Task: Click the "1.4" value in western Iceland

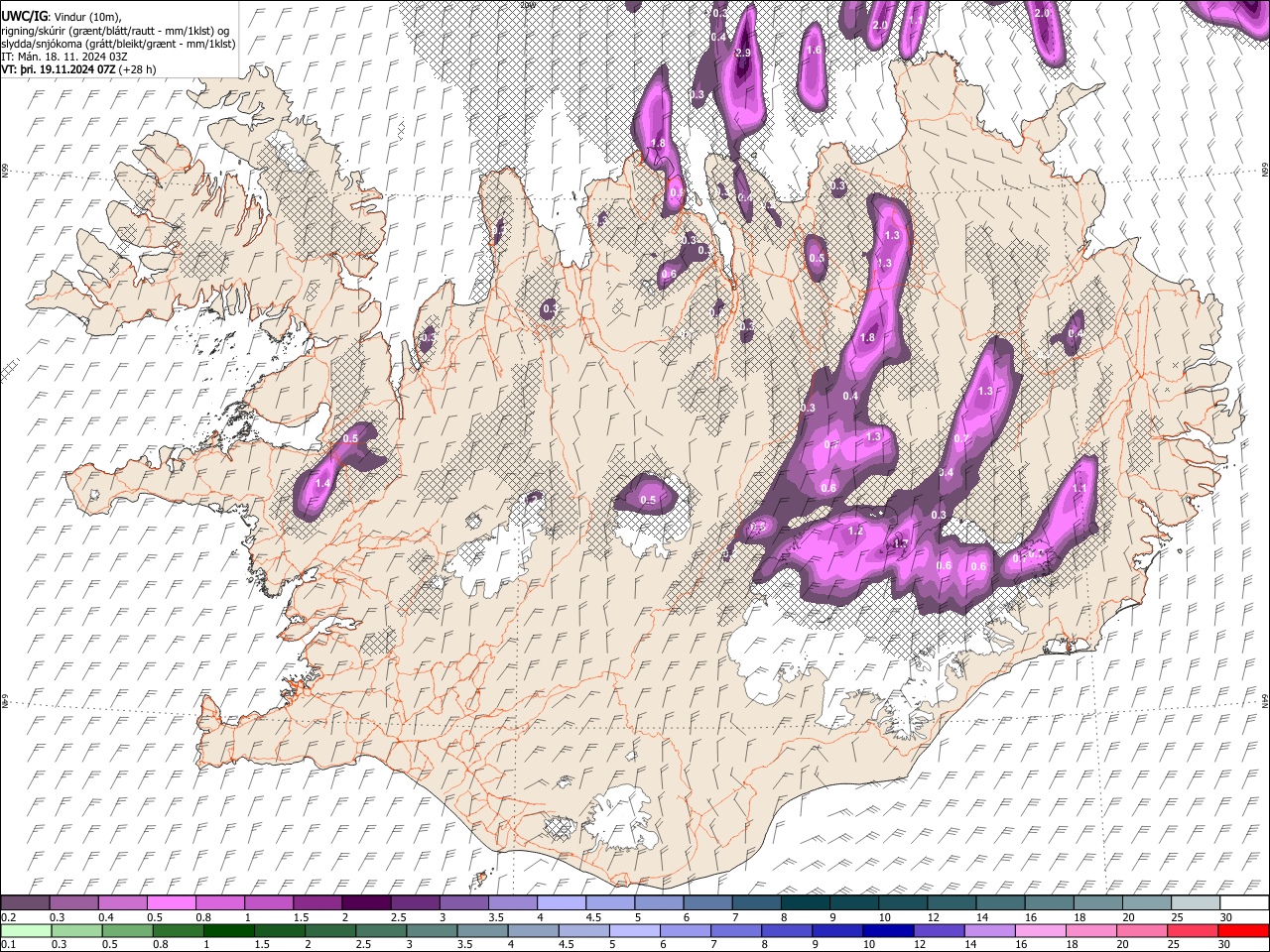Action: (322, 483)
